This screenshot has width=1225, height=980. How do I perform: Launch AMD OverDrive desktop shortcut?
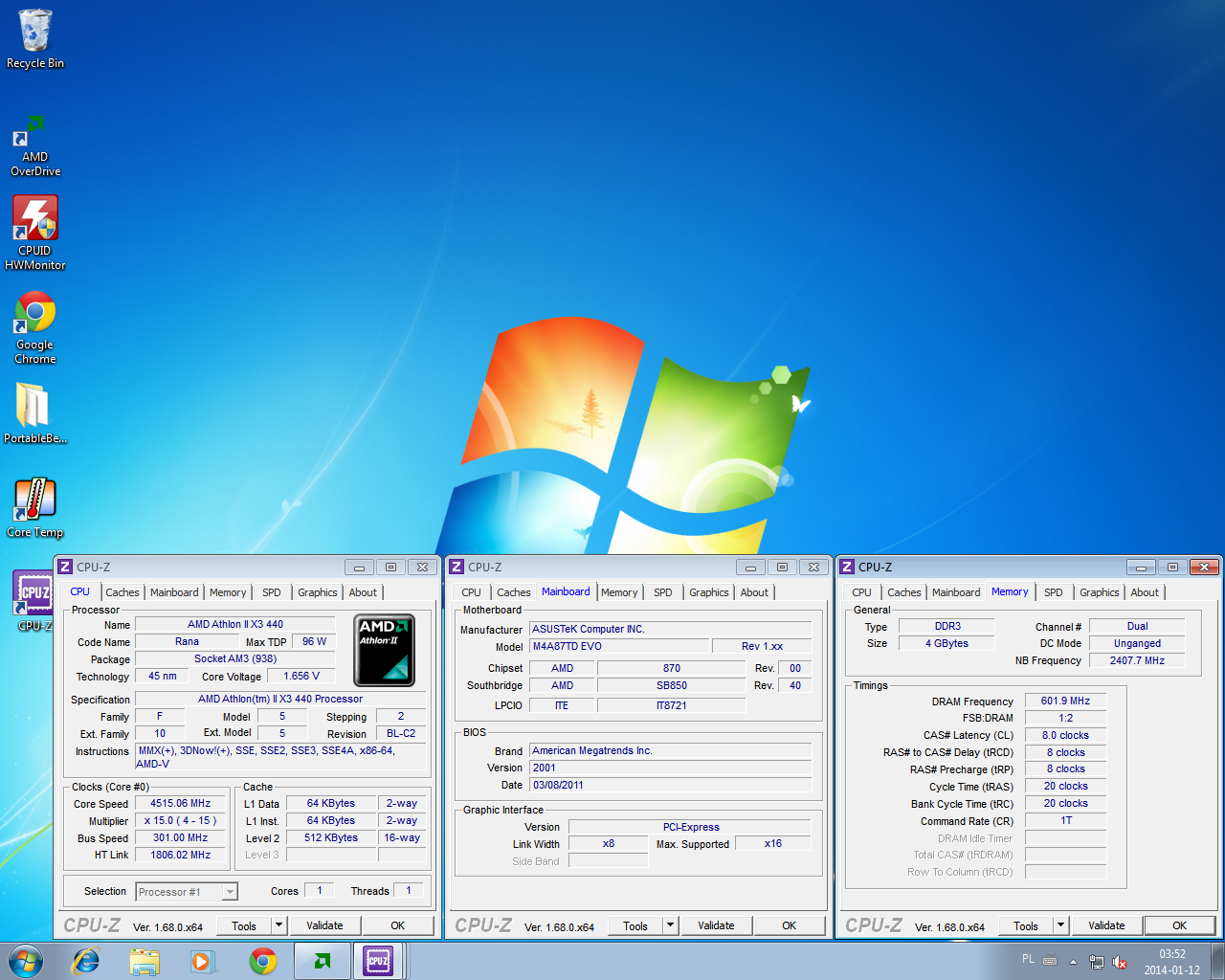click(x=35, y=146)
